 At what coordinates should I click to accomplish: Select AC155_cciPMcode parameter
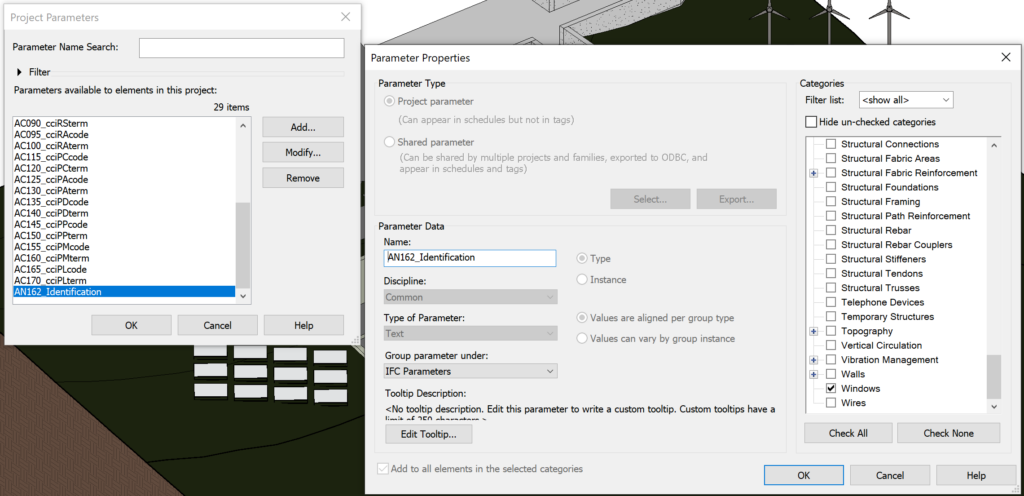124,247
